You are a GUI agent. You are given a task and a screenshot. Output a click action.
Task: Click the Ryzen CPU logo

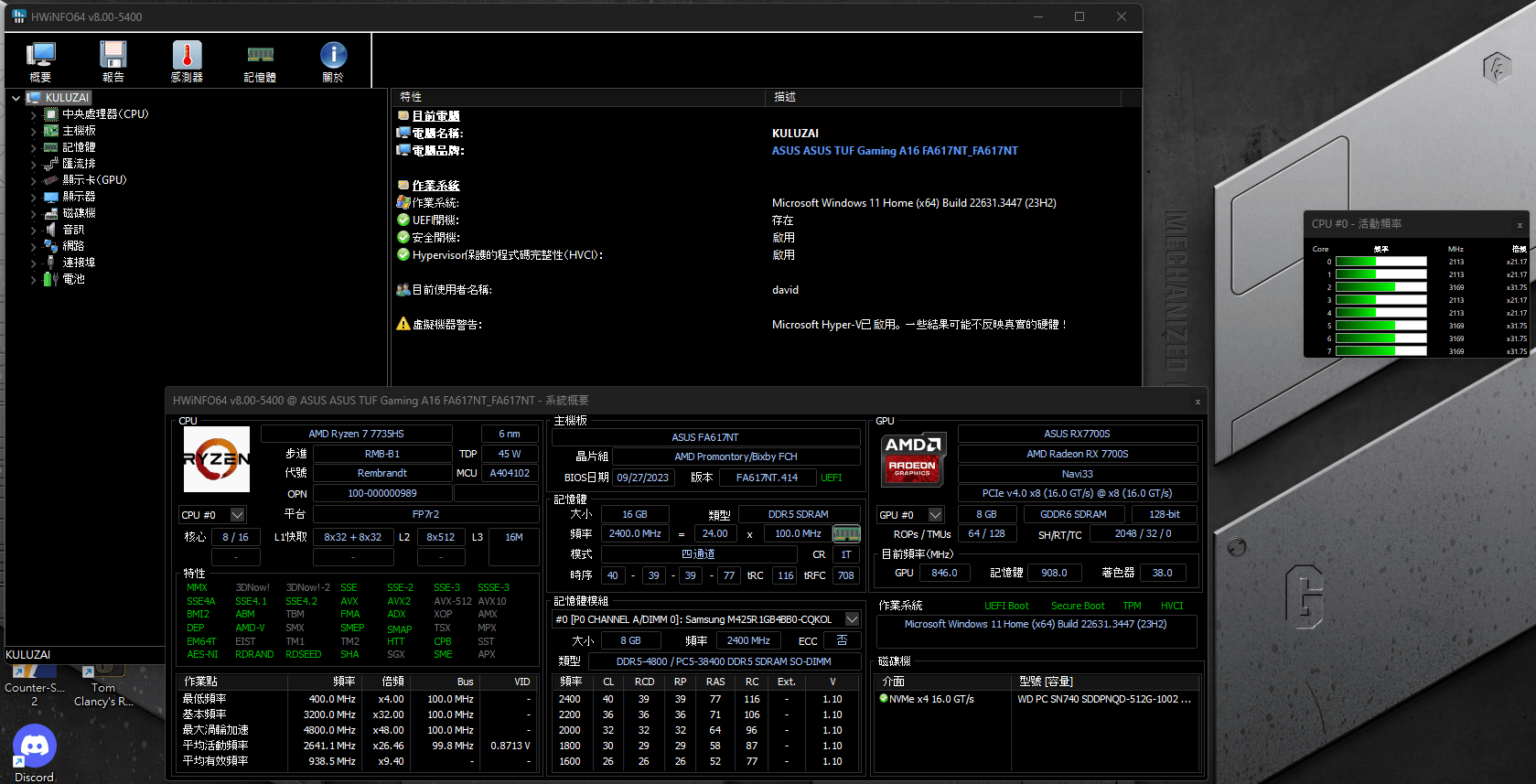click(x=217, y=459)
